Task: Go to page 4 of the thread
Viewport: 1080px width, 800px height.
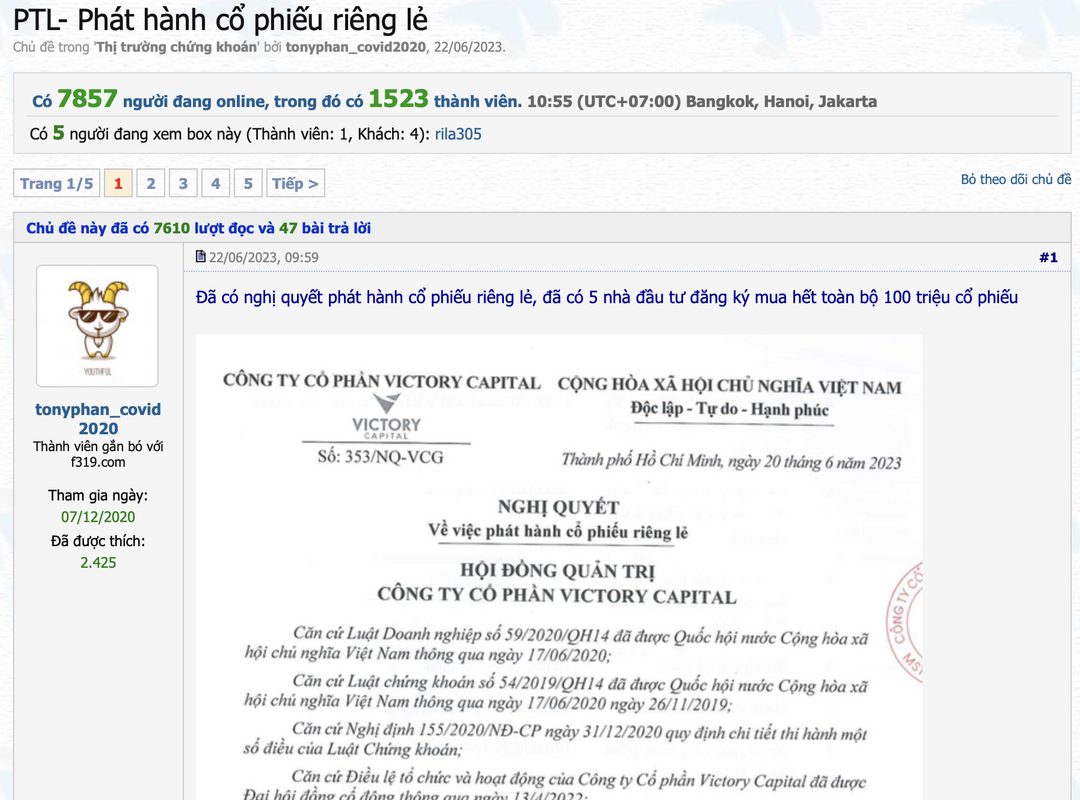Action: [x=216, y=183]
